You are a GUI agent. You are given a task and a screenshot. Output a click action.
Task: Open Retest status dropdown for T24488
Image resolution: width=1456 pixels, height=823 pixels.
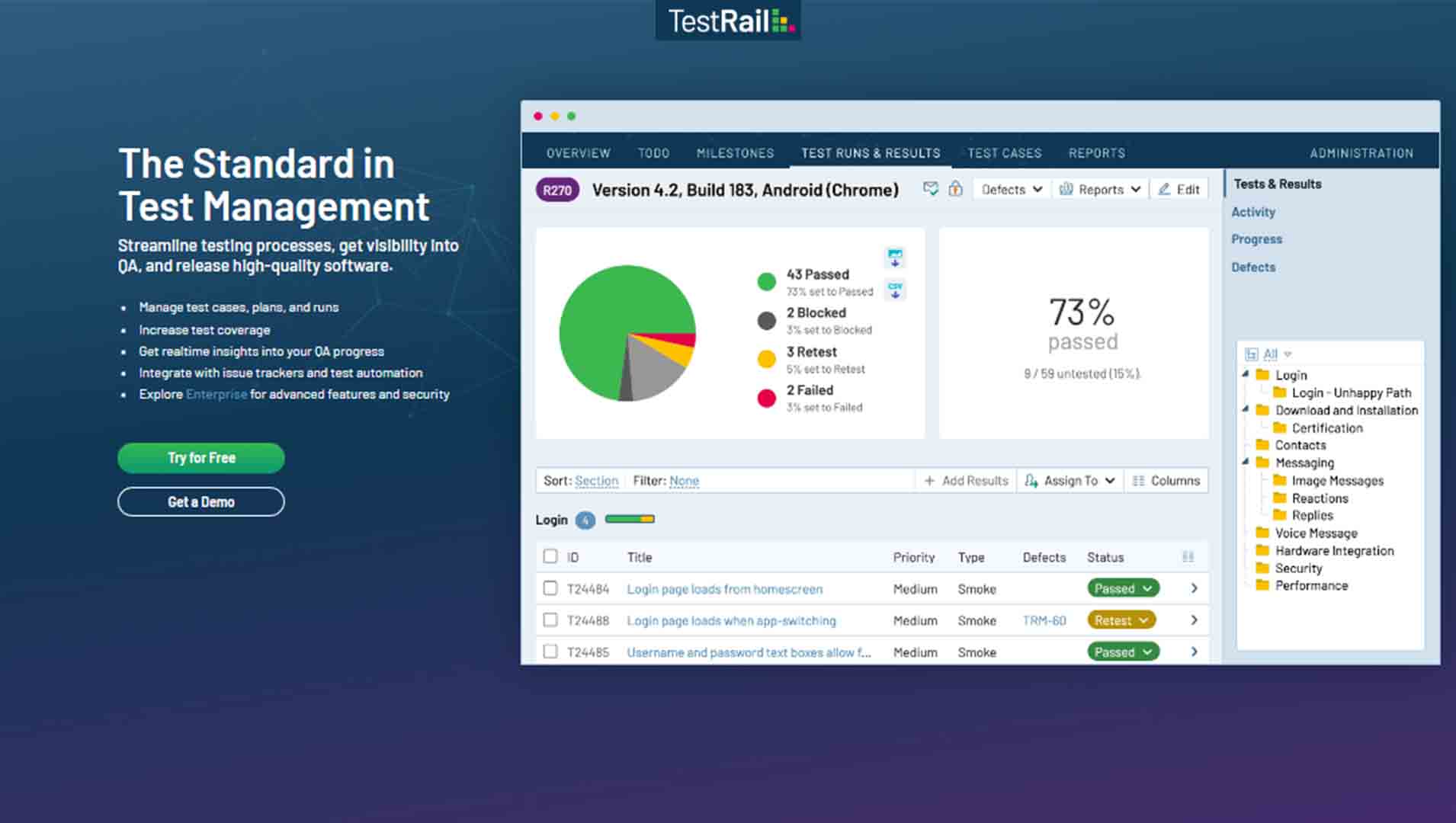tap(1121, 620)
